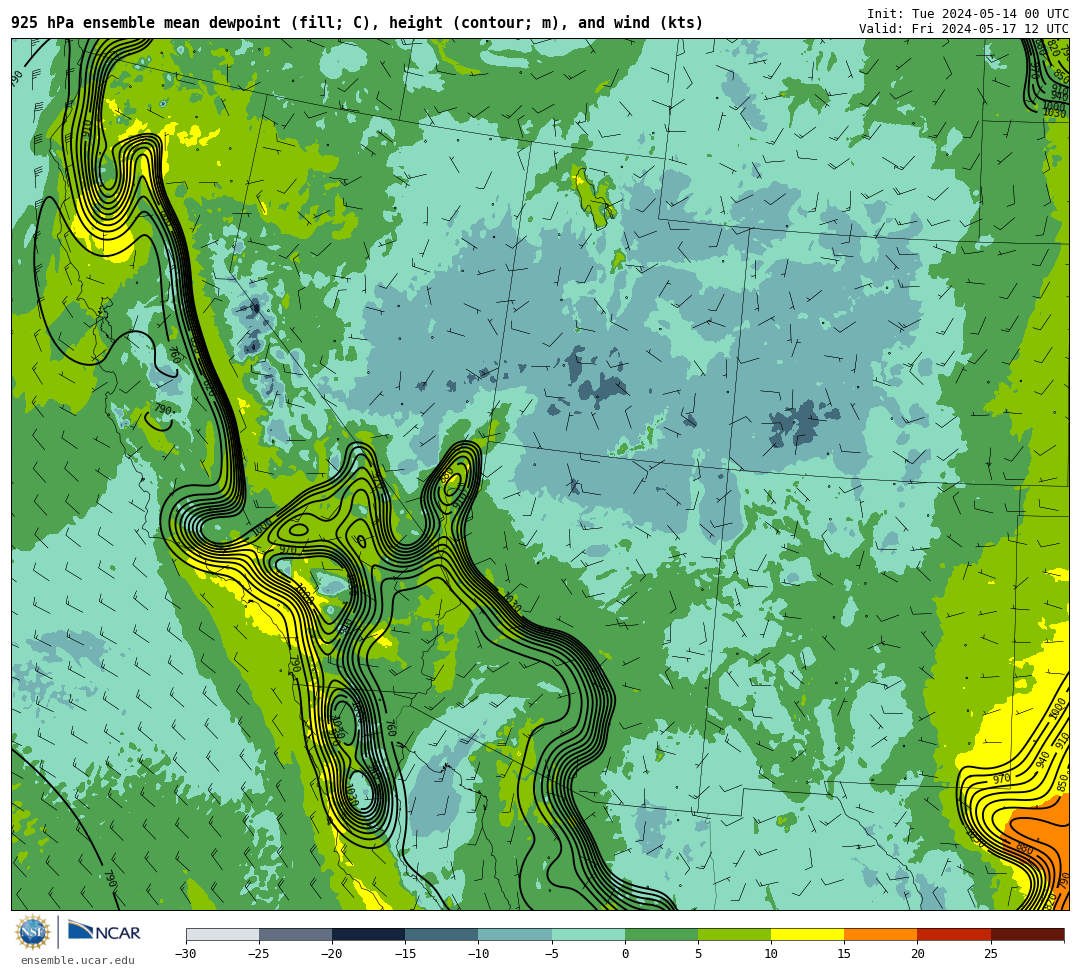Click the -30 to -25 colorbar swatch
Screen dimensions: 1080x973
tap(222, 934)
